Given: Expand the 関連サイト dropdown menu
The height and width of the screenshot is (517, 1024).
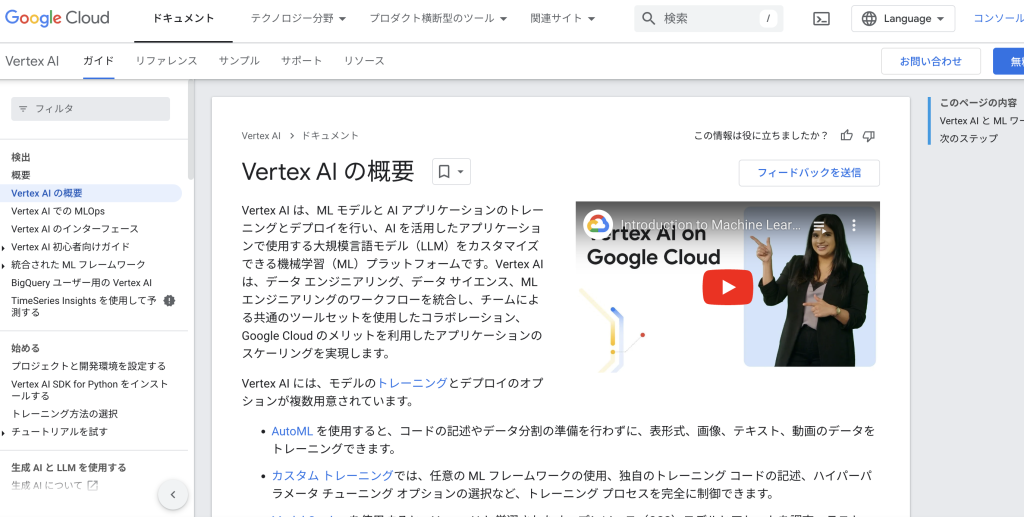Looking at the screenshot, I should 563,19.
